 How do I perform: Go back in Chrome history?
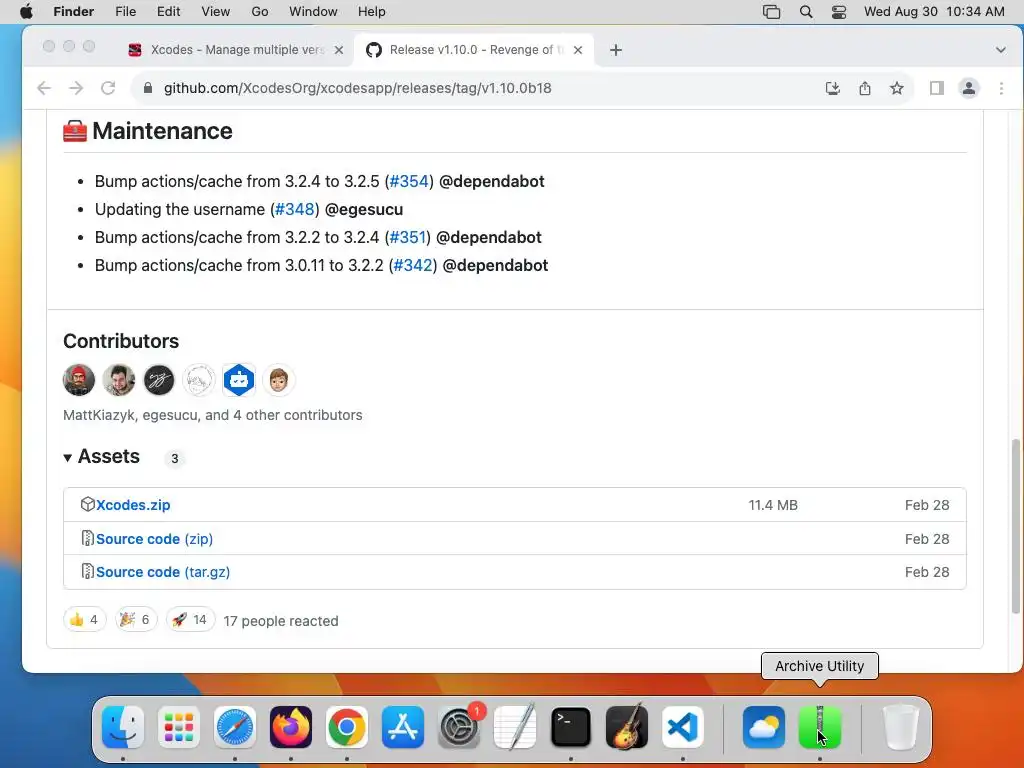[44, 88]
